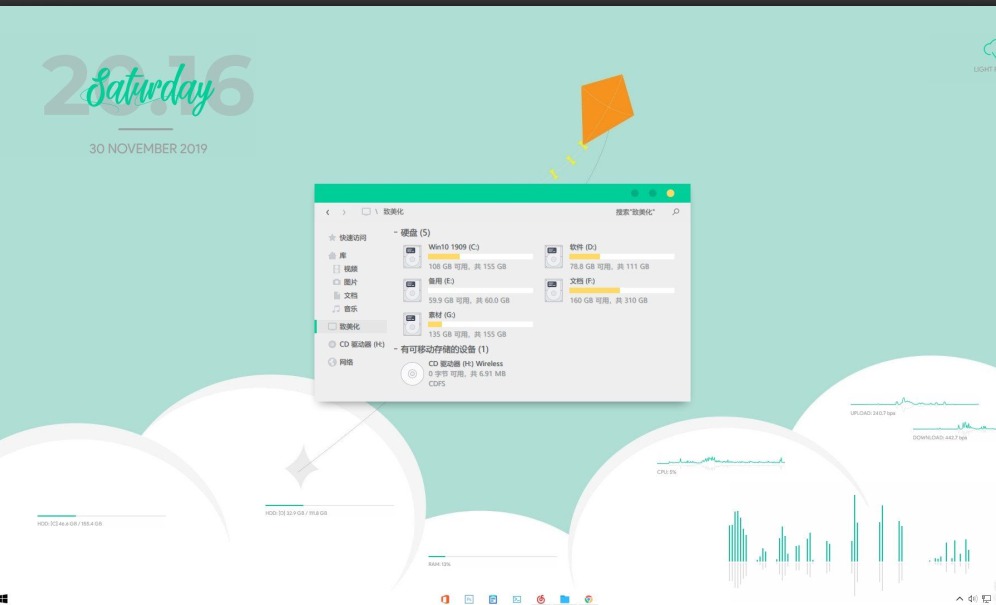Open the terminal-style app icon in taskbar

coord(516,599)
